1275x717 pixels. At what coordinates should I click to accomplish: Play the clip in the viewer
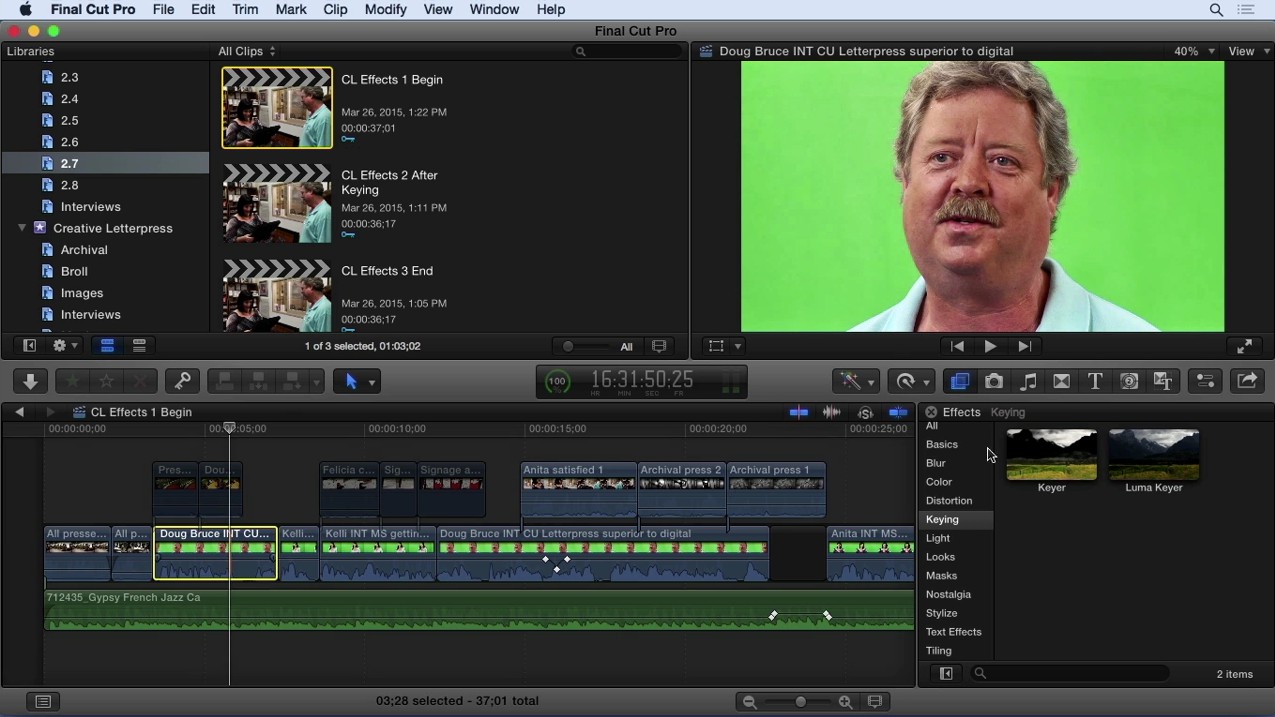click(x=990, y=346)
